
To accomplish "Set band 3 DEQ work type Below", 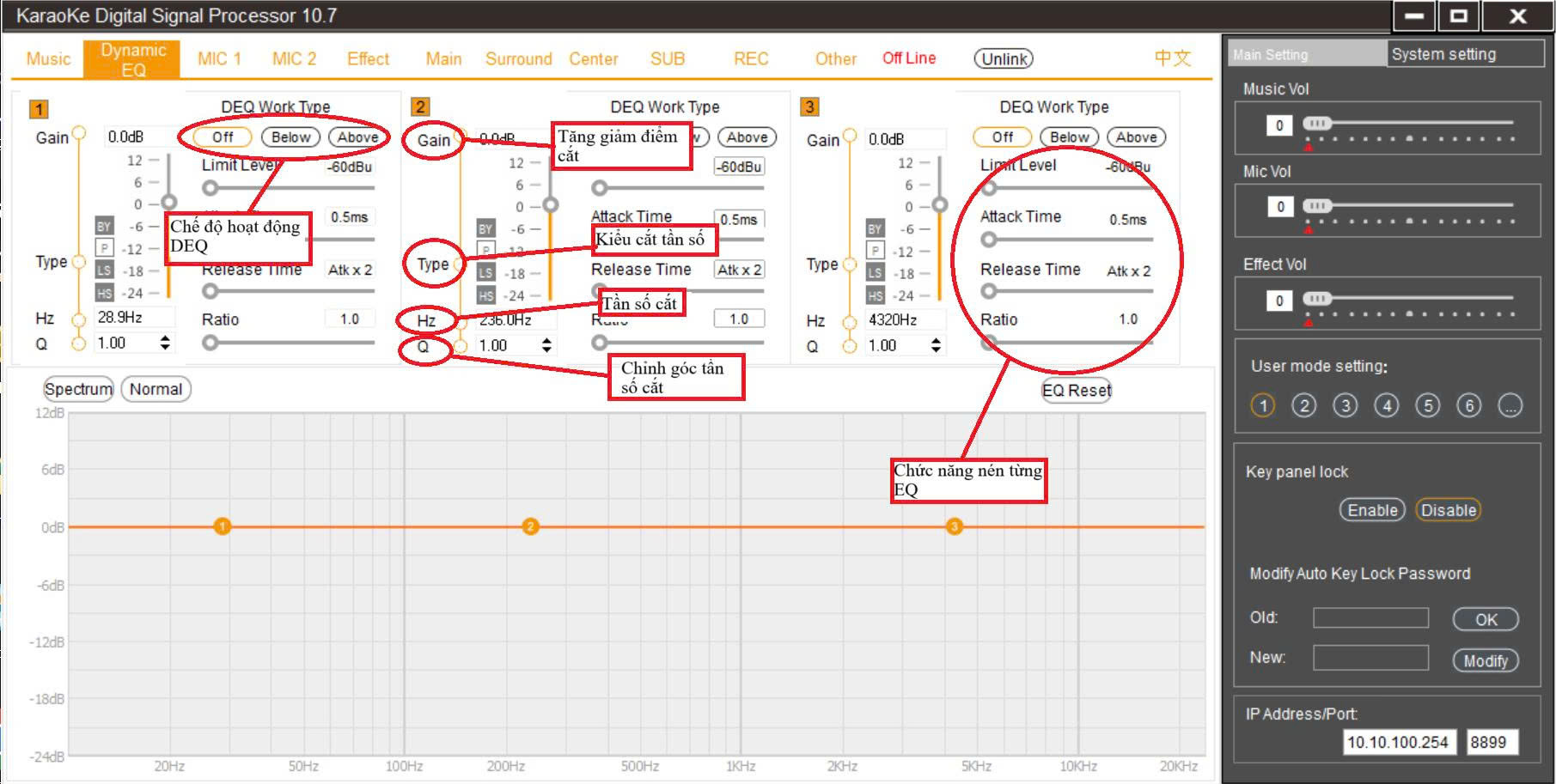I will (x=1070, y=137).
